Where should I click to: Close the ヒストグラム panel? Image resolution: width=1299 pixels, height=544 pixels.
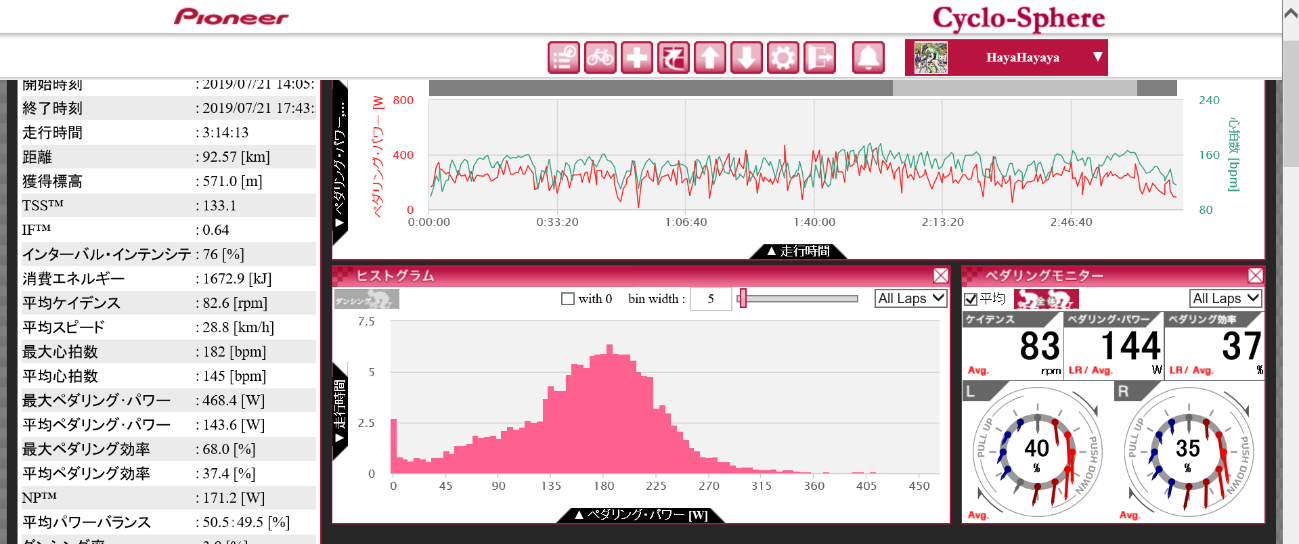(940, 275)
